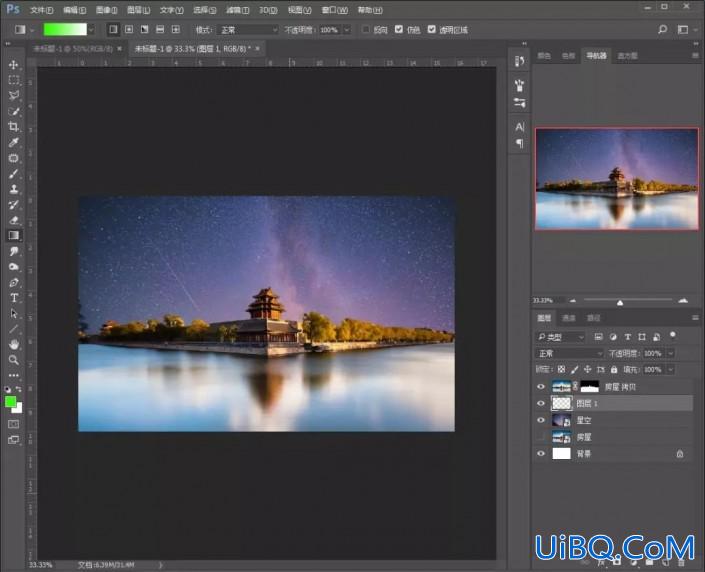Hide the 图层 1 layer

(x=541, y=403)
